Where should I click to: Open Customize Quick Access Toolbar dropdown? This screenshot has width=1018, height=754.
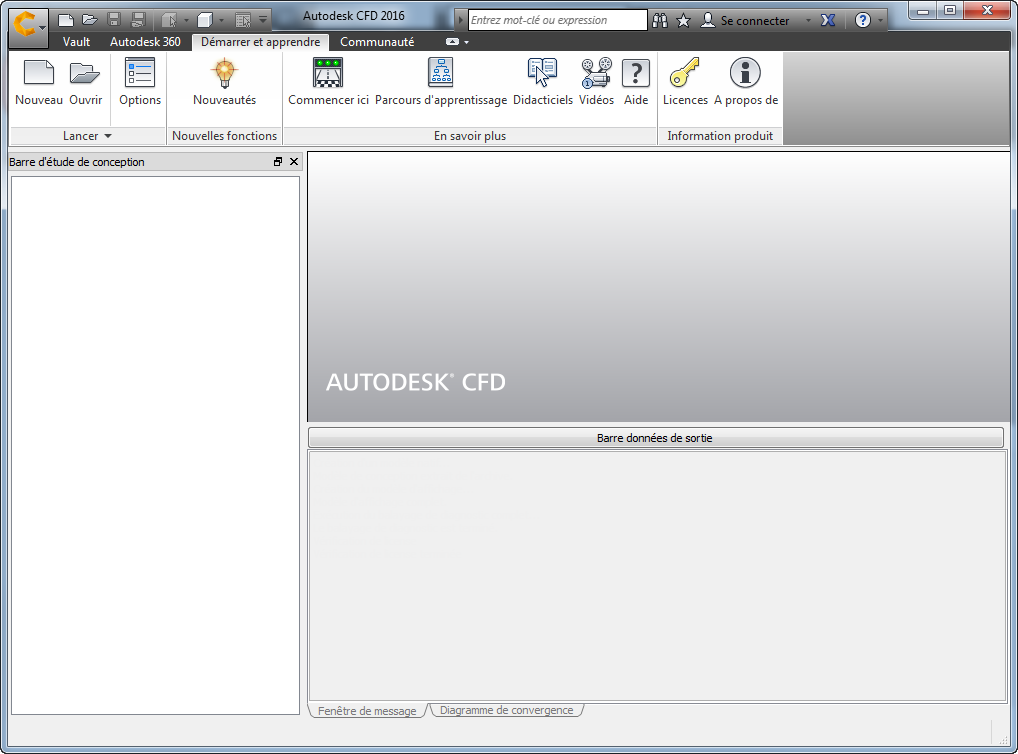click(263, 20)
